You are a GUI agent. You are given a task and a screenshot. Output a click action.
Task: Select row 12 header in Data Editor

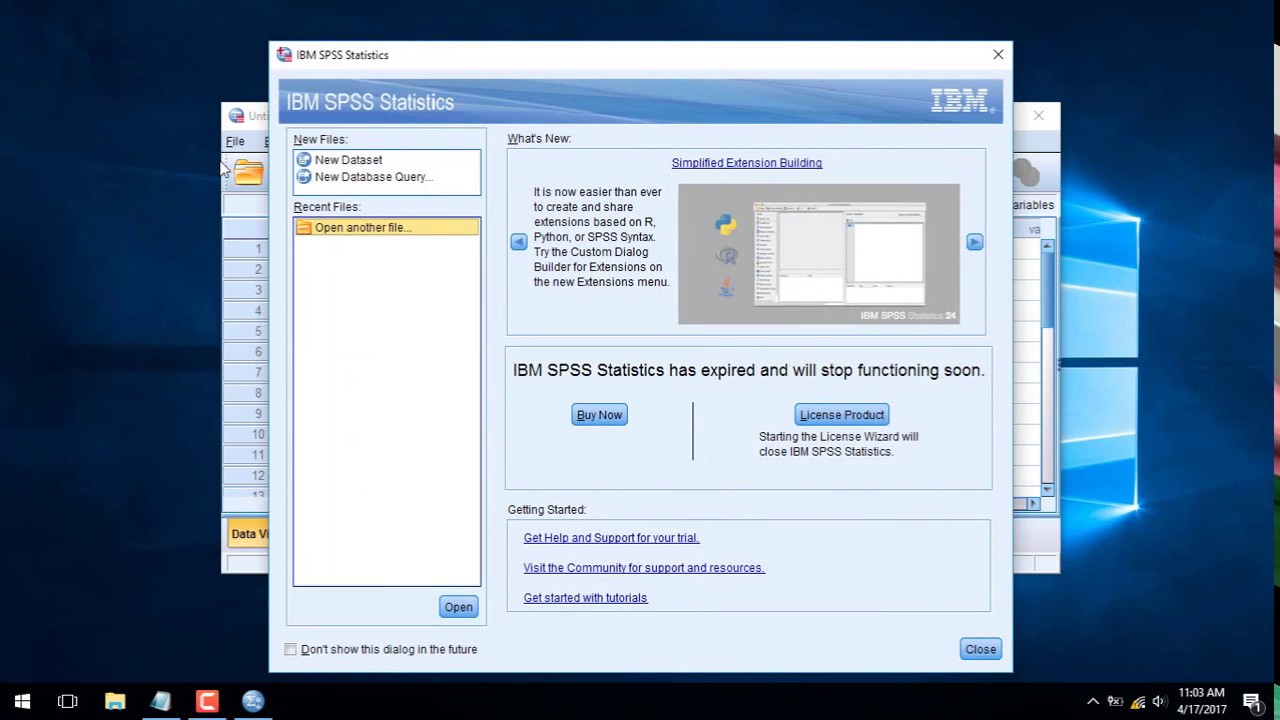point(245,476)
